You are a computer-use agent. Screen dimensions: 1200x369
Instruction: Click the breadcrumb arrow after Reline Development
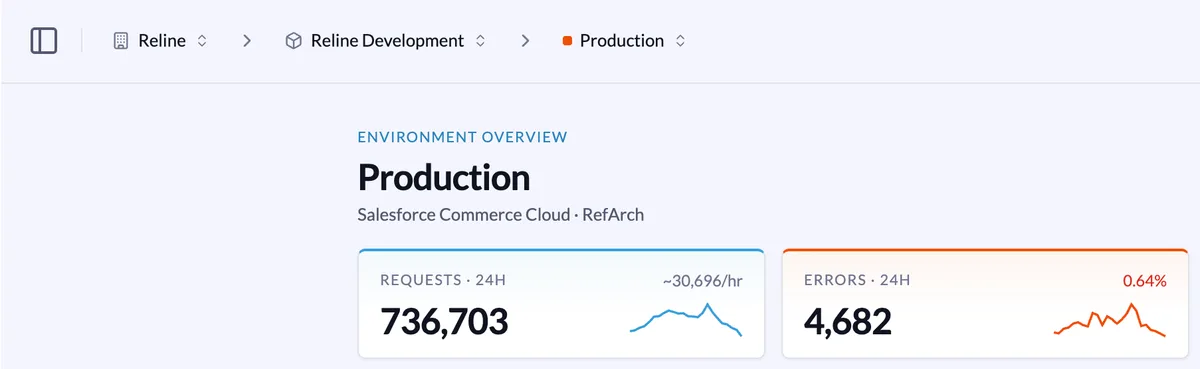(x=525, y=41)
